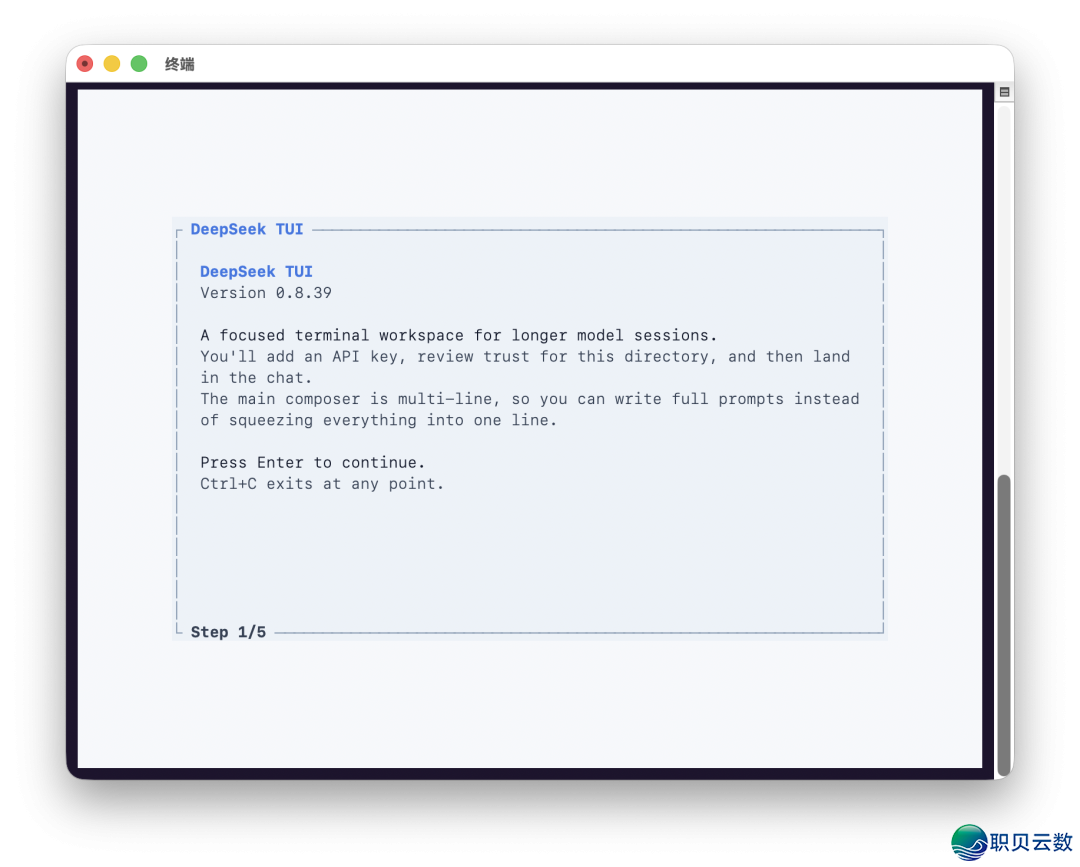The height and width of the screenshot is (867, 1080).
Task: Click the bold DeepSeek TUI heading above version
Action: [x=256, y=271]
